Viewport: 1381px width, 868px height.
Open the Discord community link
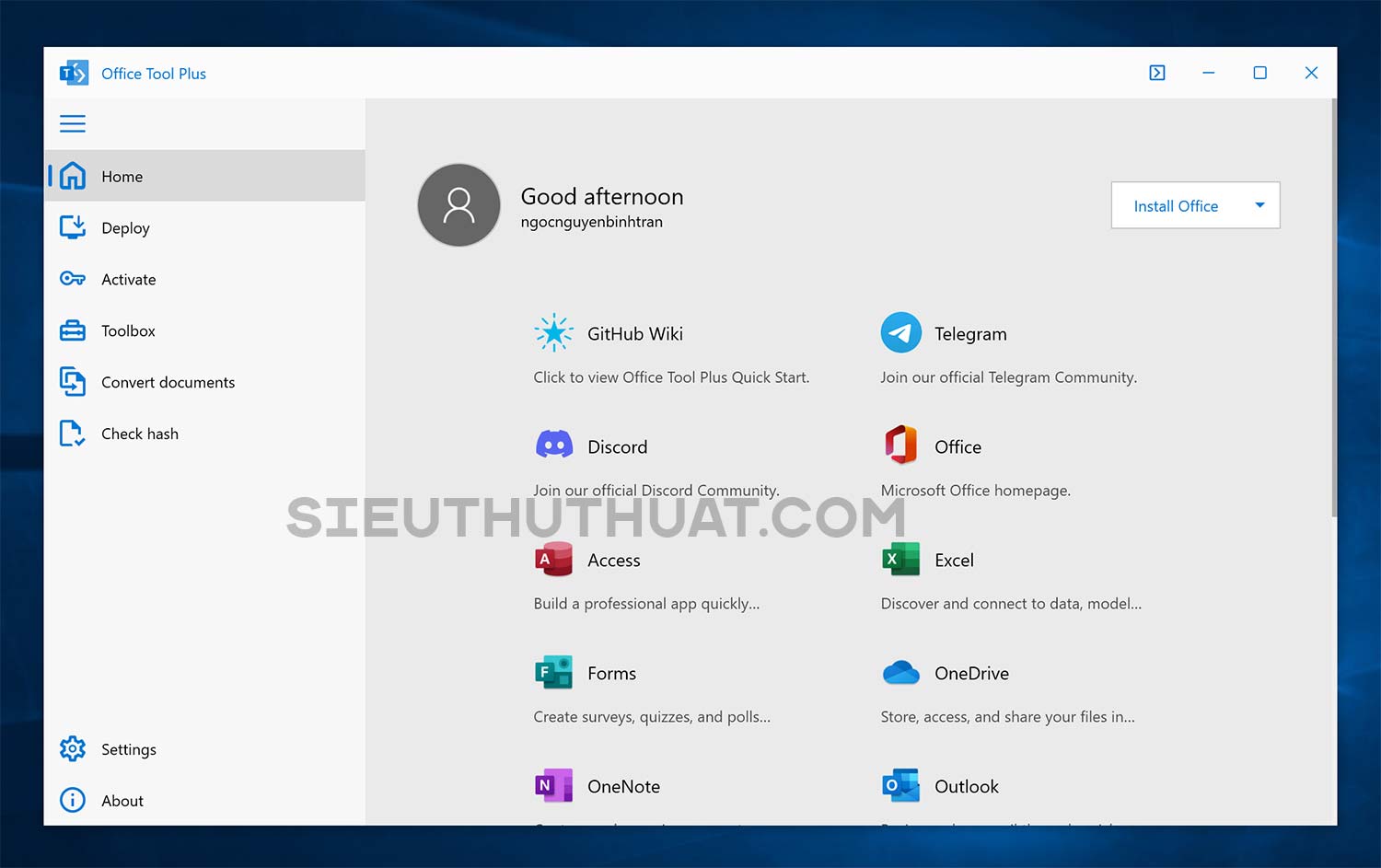(618, 446)
